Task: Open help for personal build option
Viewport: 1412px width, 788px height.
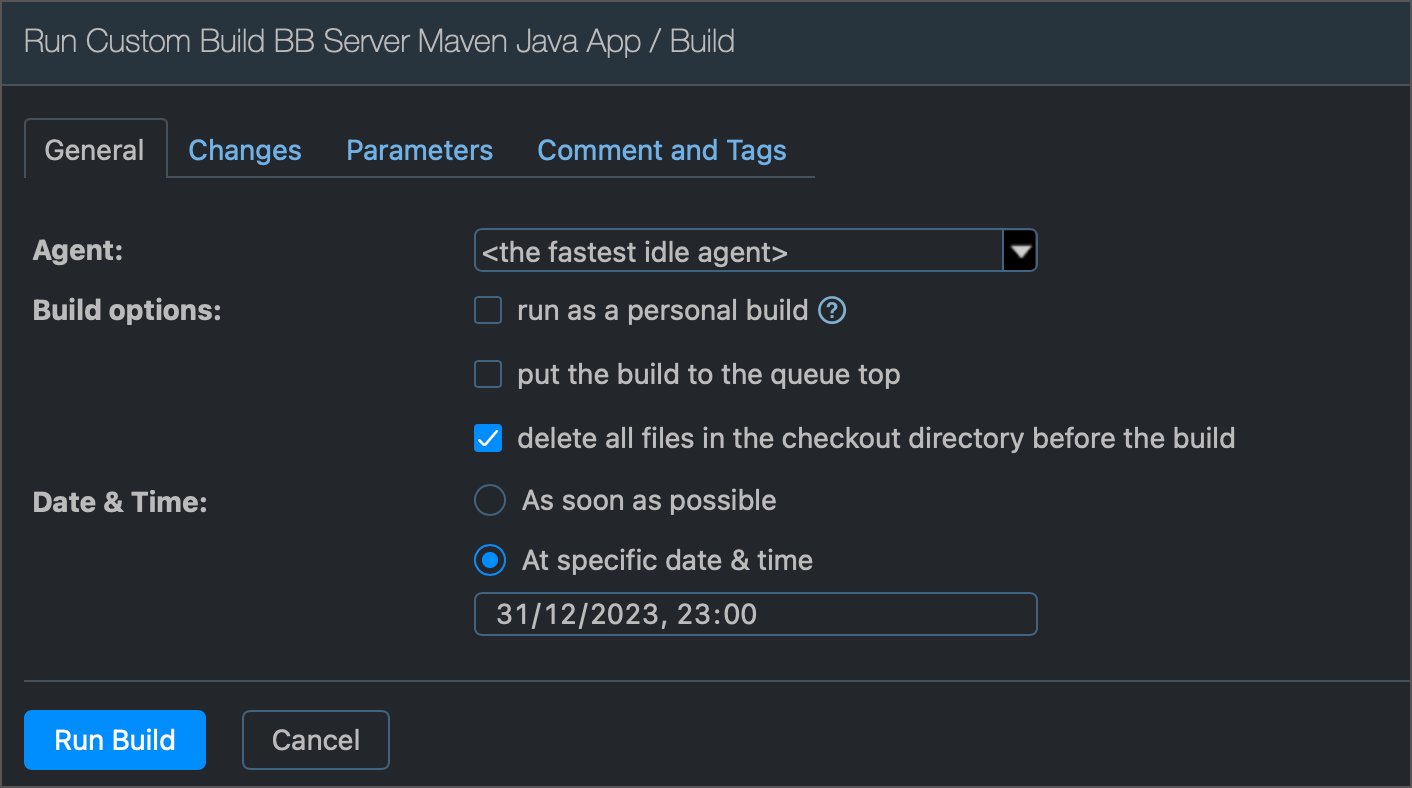Action: point(833,310)
